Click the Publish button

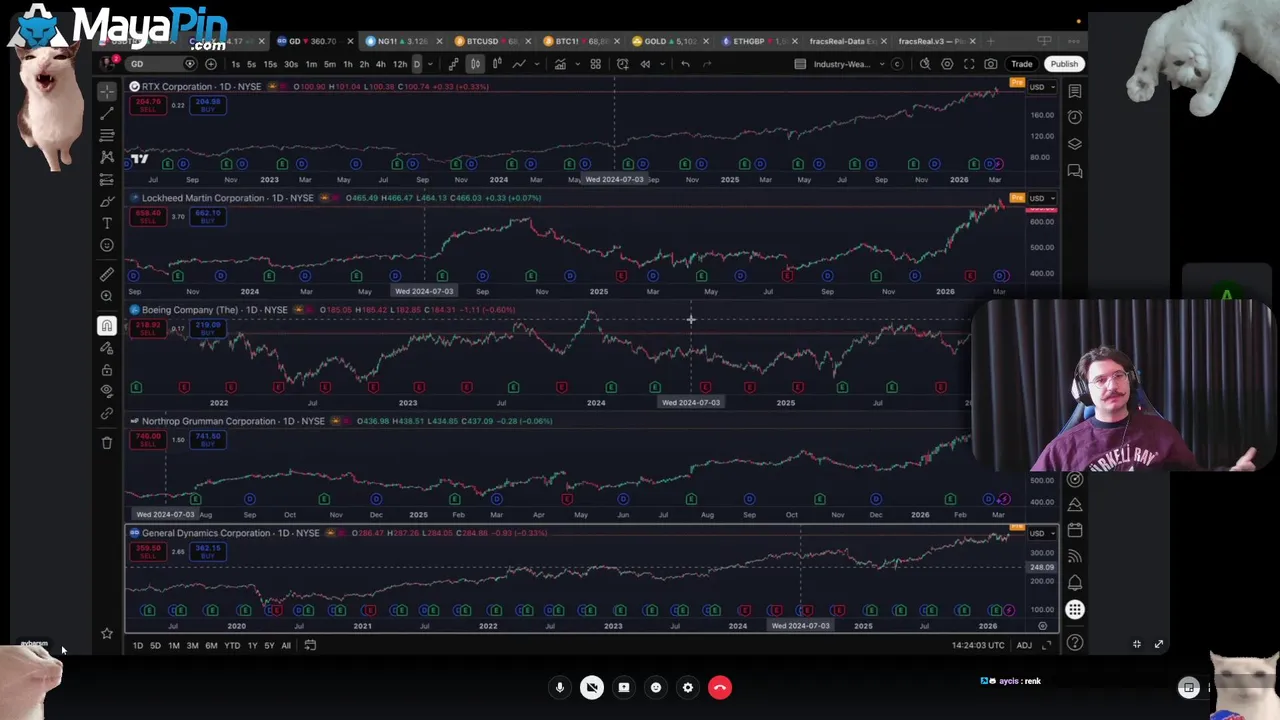click(1064, 64)
